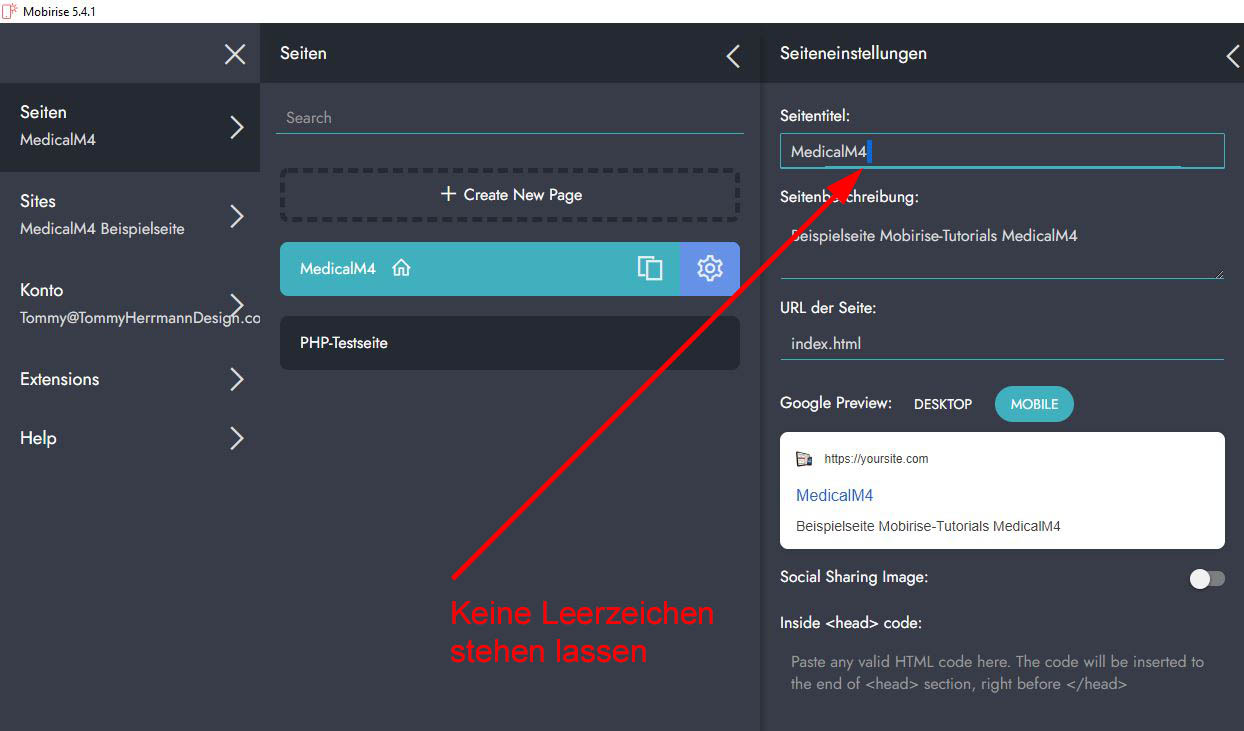The image size is (1244, 731).
Task: Collapse the Seiten panel with back arrow
Action: (x=733, y=56)
